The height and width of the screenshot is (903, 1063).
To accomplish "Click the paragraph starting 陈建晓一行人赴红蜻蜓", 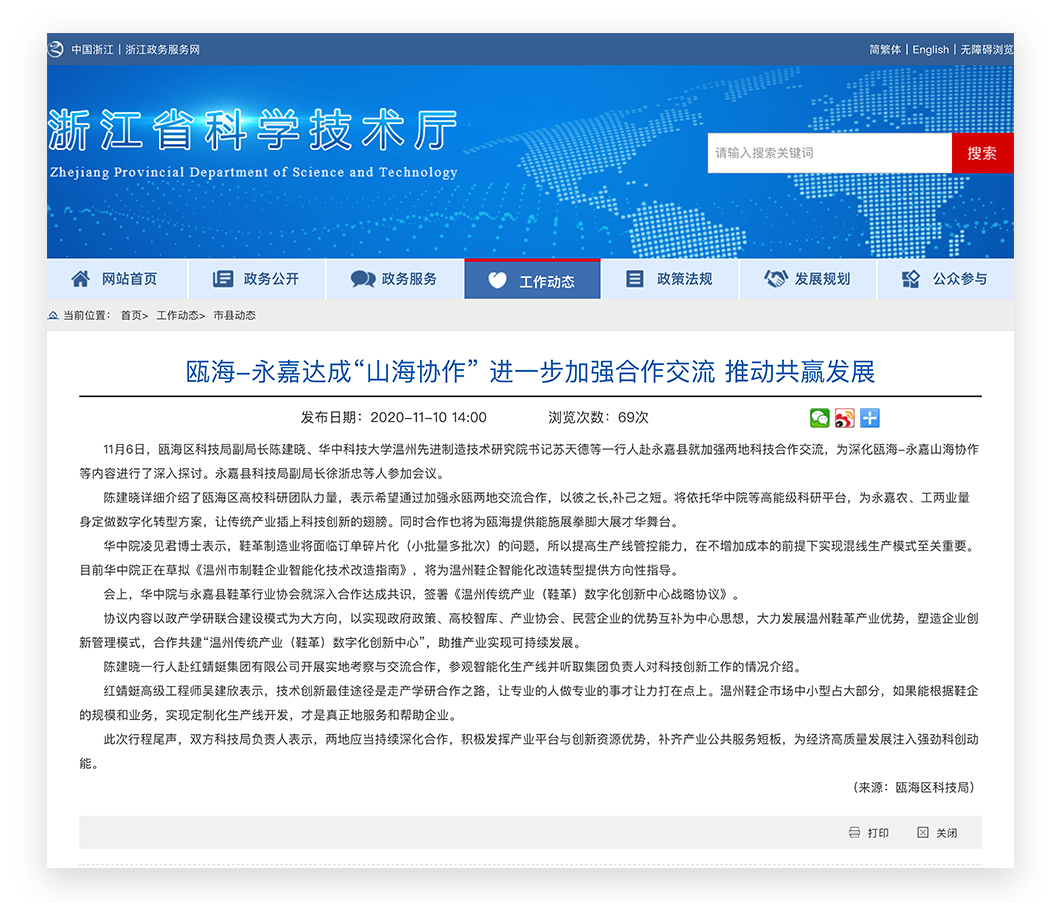I will click(x=452, y=667).
